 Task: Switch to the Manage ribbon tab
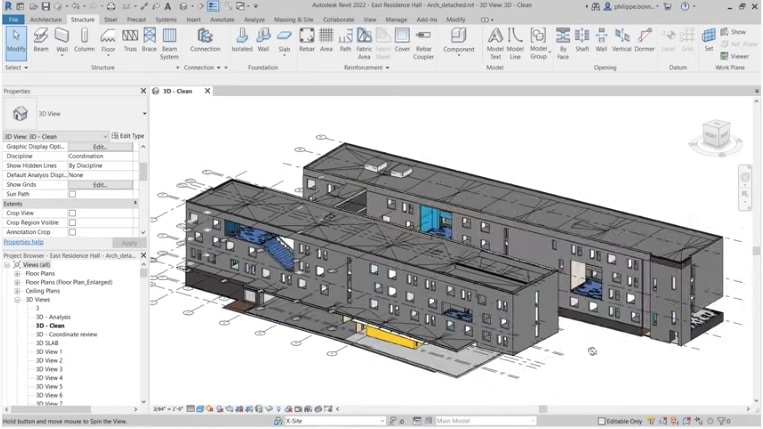396,19
